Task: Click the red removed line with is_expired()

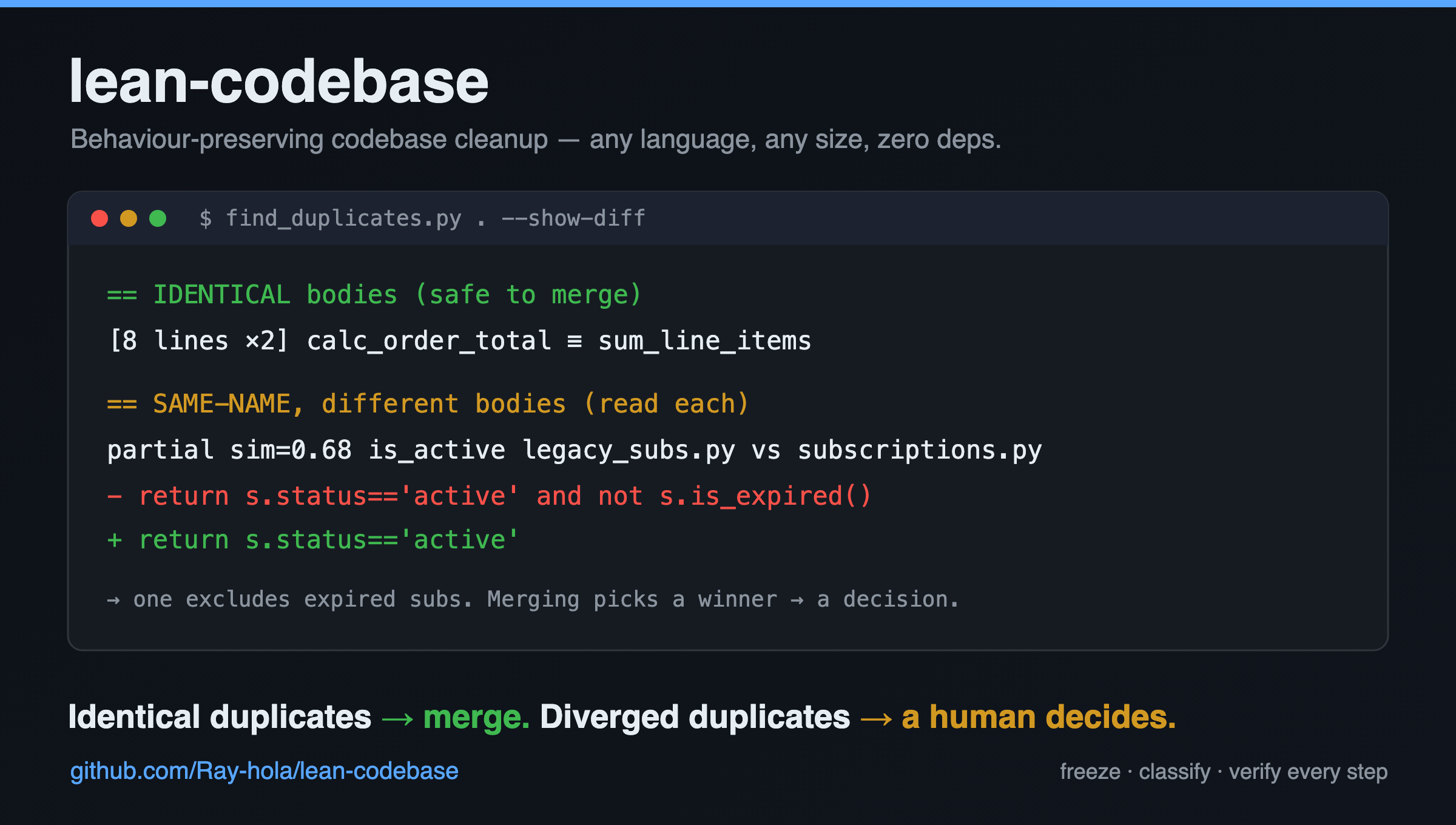Action: (x=490, y=496)
